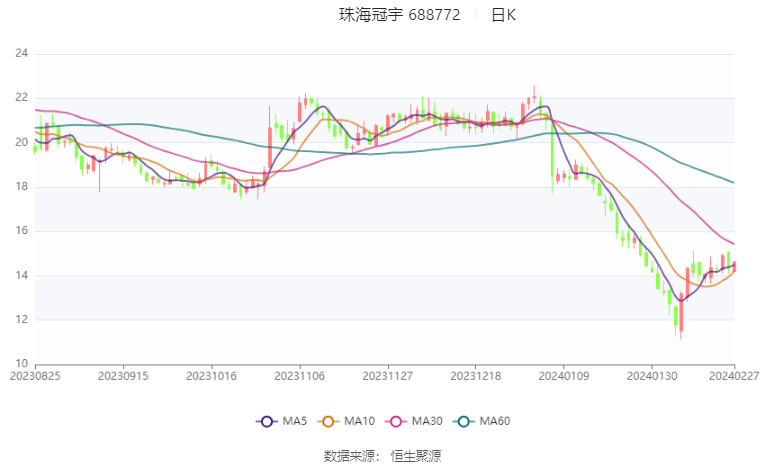Click x-axis date label 20231218
This screenshot has height=465, width=765.
476,376
